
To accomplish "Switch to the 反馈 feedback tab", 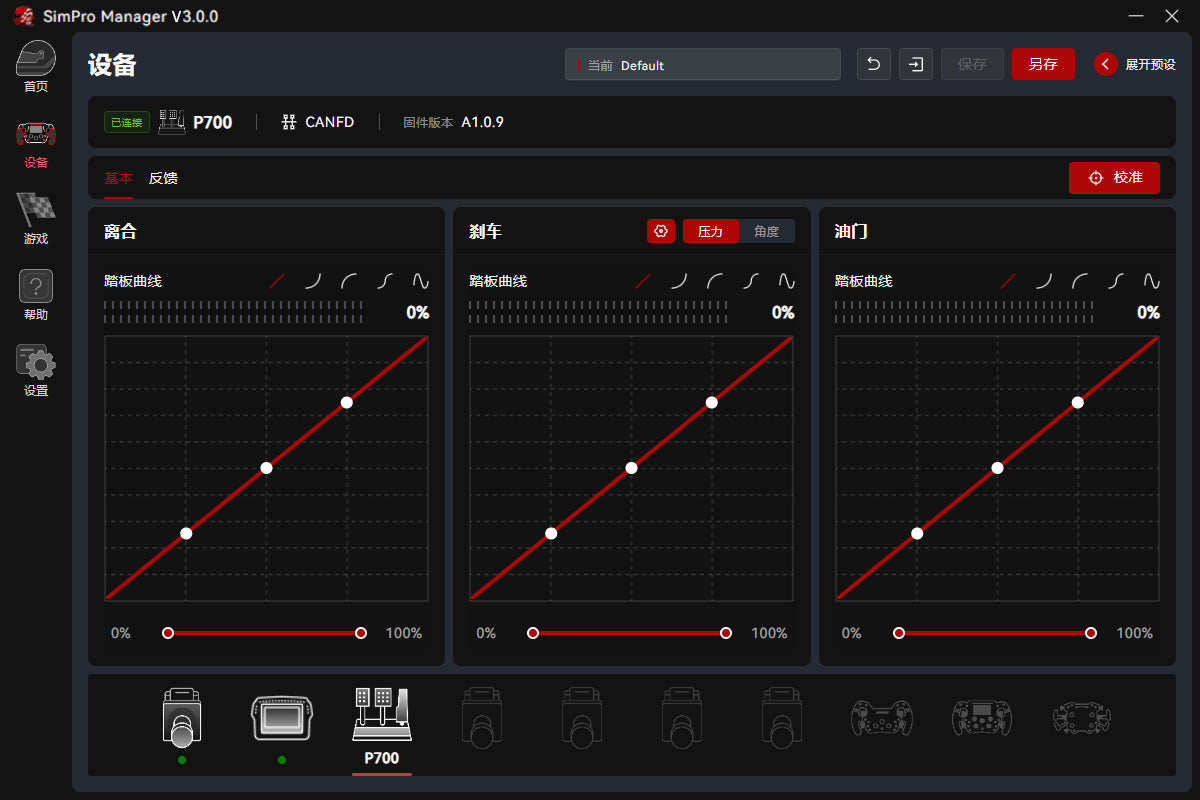I will point(163,178).
